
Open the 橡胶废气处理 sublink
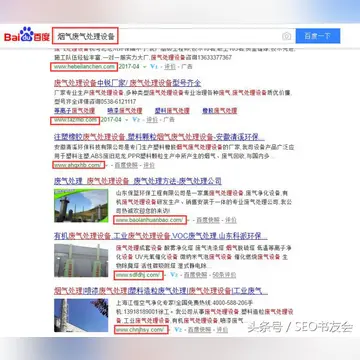coord(219,111)
